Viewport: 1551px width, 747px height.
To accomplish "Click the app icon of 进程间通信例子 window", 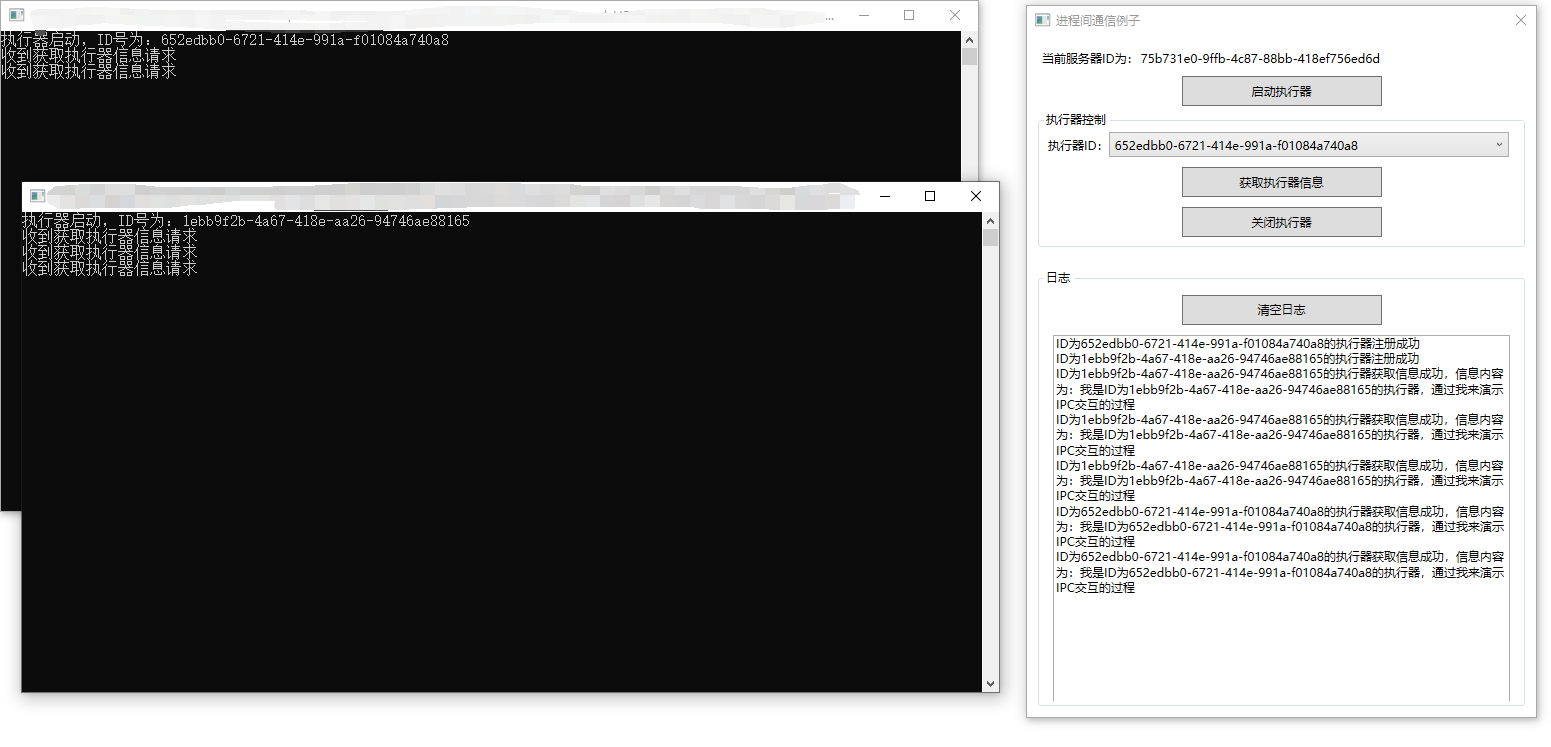I will pos(1042,20).
